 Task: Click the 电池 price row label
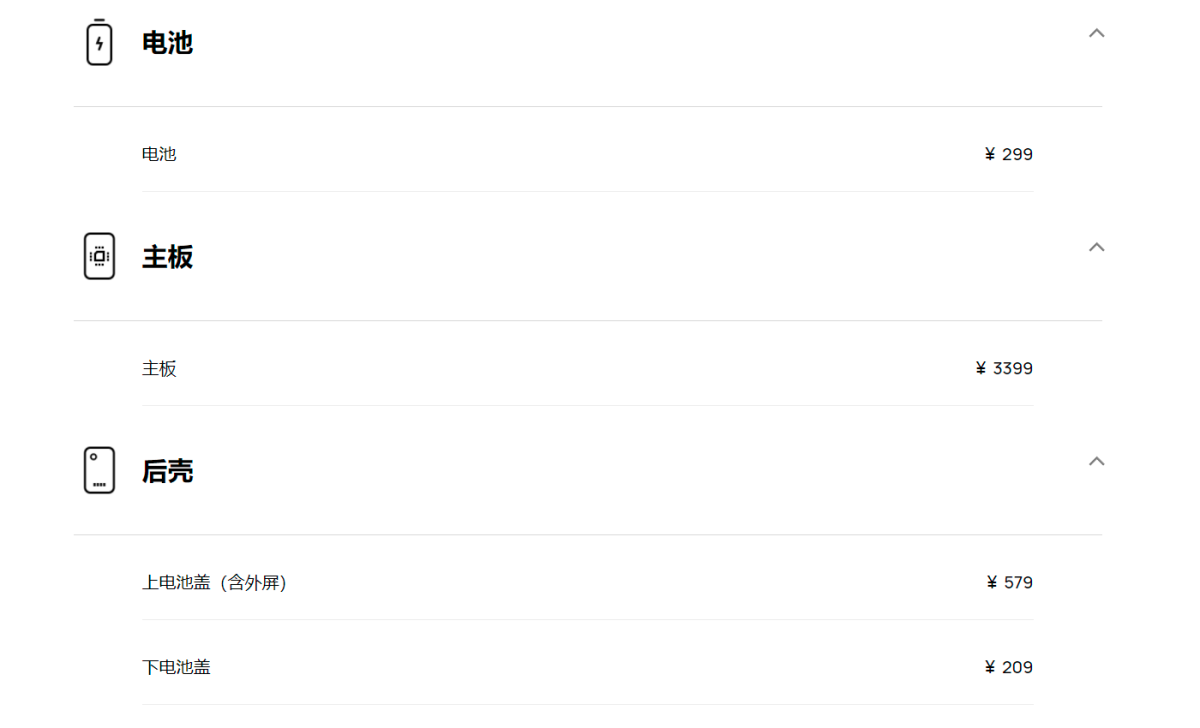(159, 154)
